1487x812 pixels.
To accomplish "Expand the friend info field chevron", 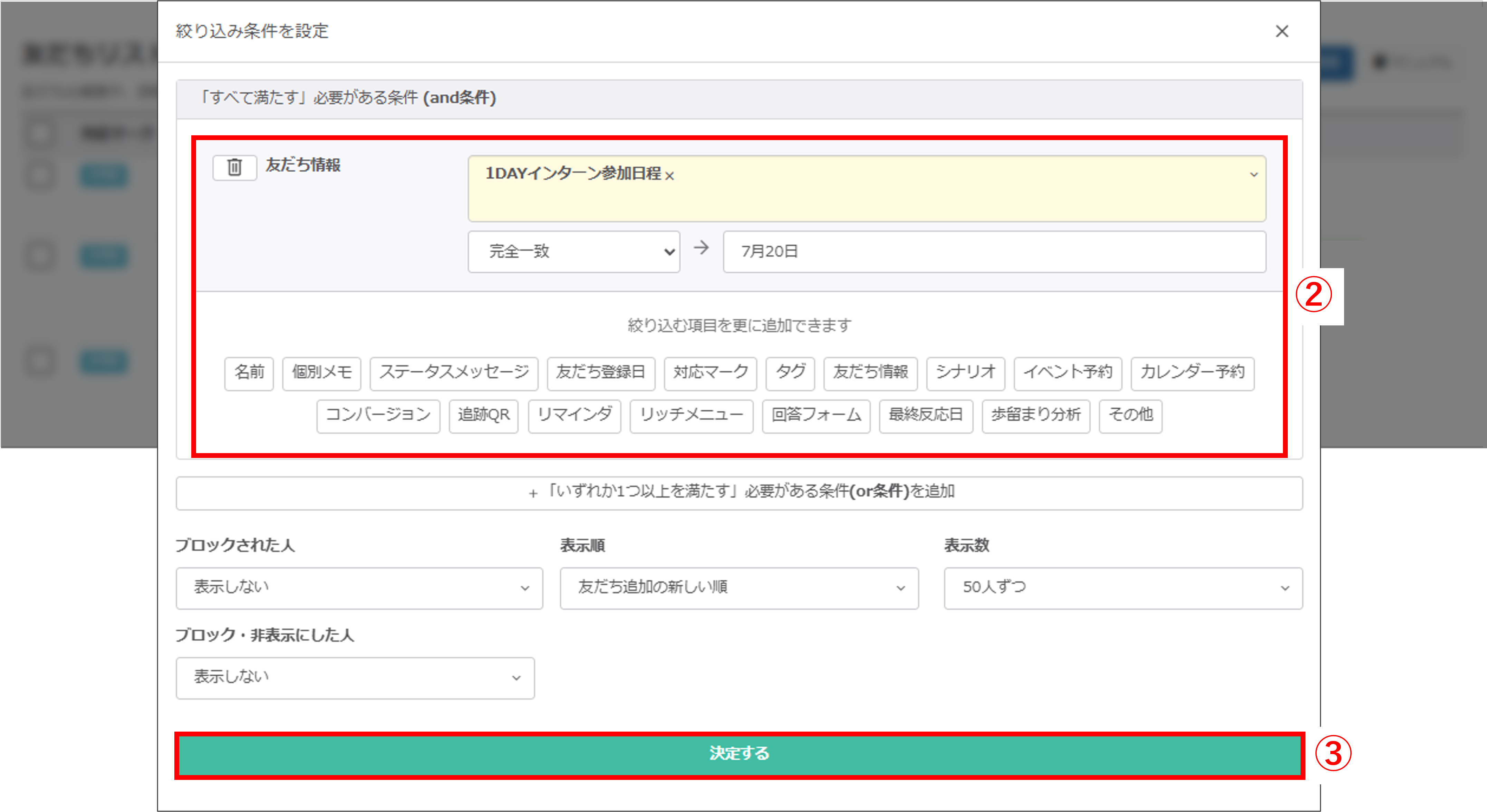I will 1253,174.
